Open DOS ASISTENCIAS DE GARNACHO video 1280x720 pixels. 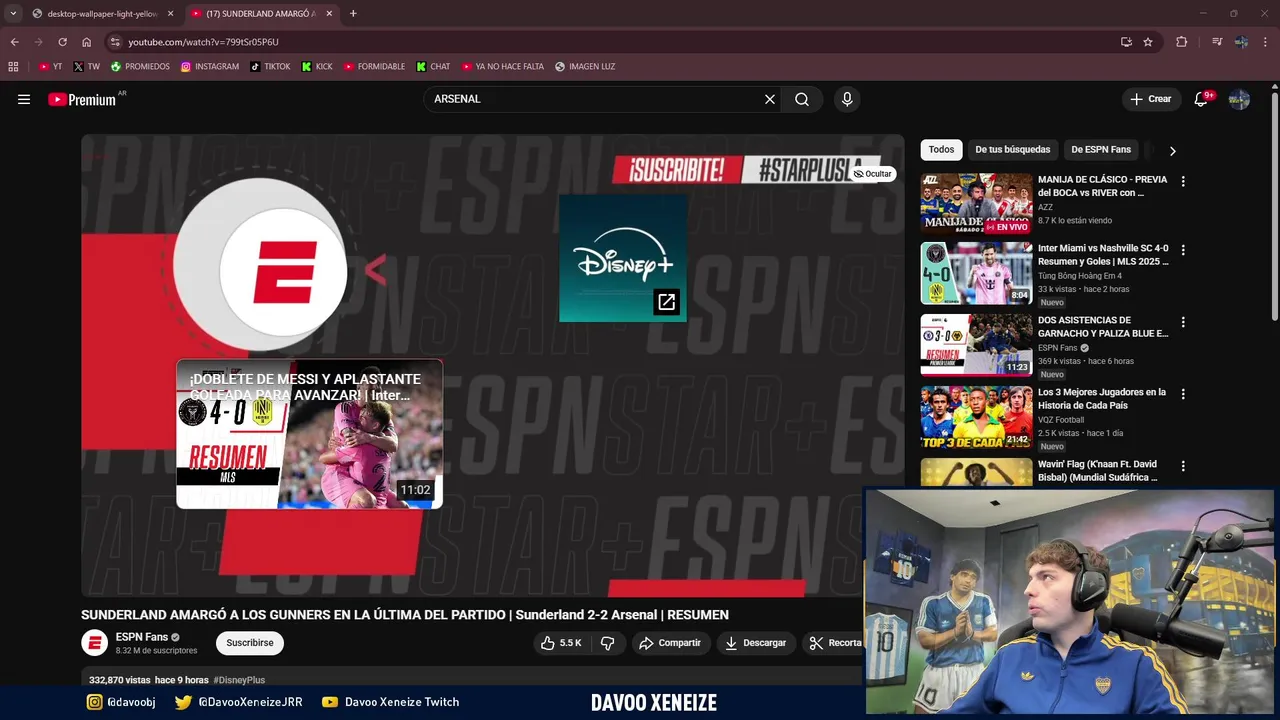point(976,345)
